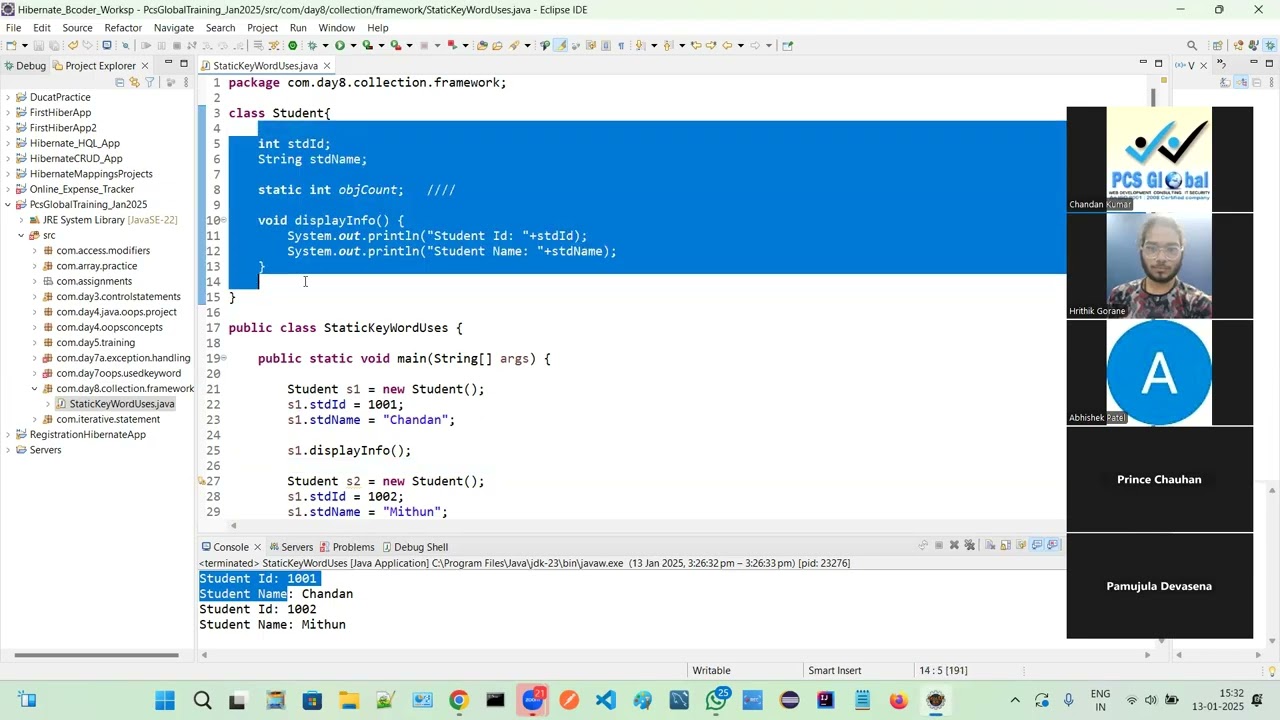Click Project Explorer horizontal scrollbar
This screenshot has height=720, width=1280.
[97, 656]
